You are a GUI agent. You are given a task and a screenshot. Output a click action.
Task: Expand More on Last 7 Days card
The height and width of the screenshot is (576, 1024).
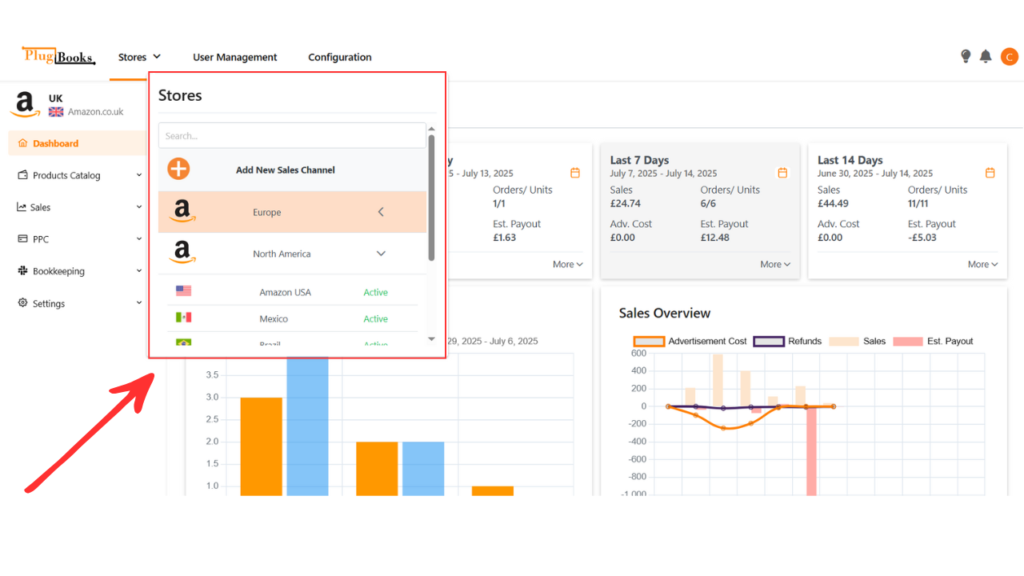(775, 264)
